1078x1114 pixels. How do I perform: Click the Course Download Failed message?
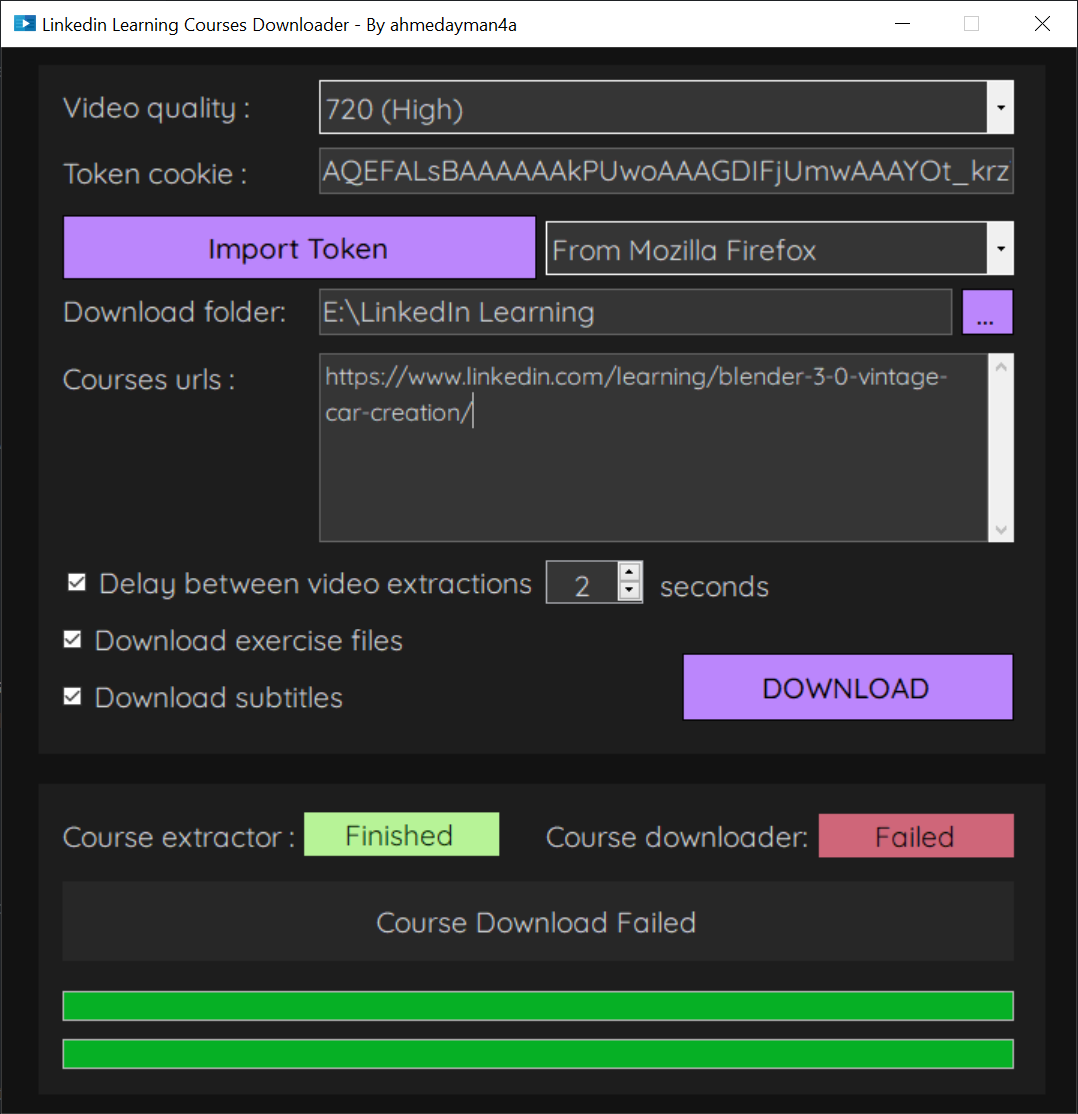tap(537, 922)
